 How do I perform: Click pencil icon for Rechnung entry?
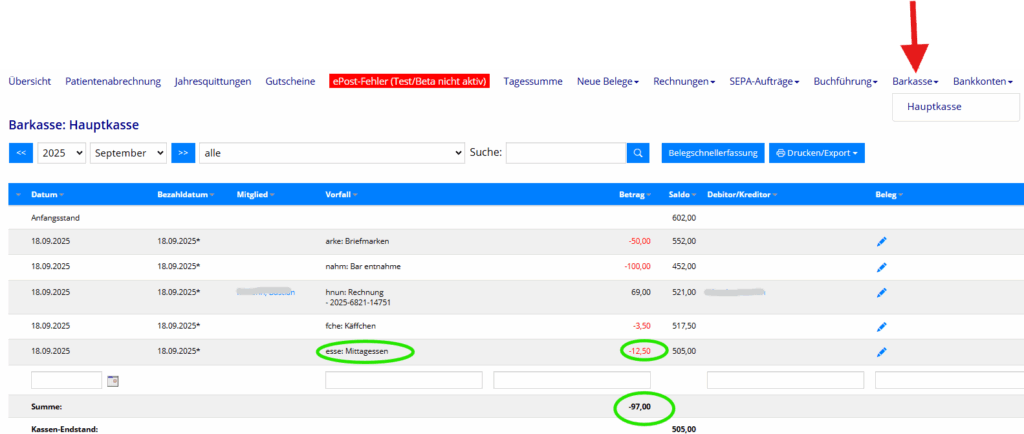click(881, 292)
